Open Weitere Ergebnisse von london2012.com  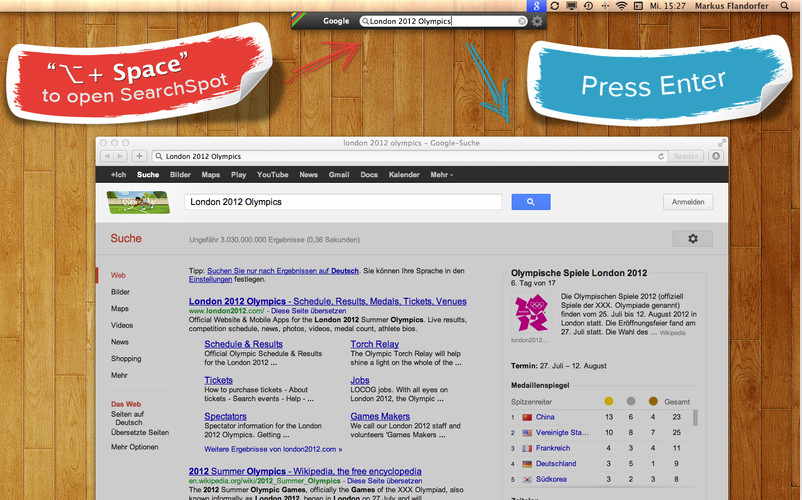point(273,449)
